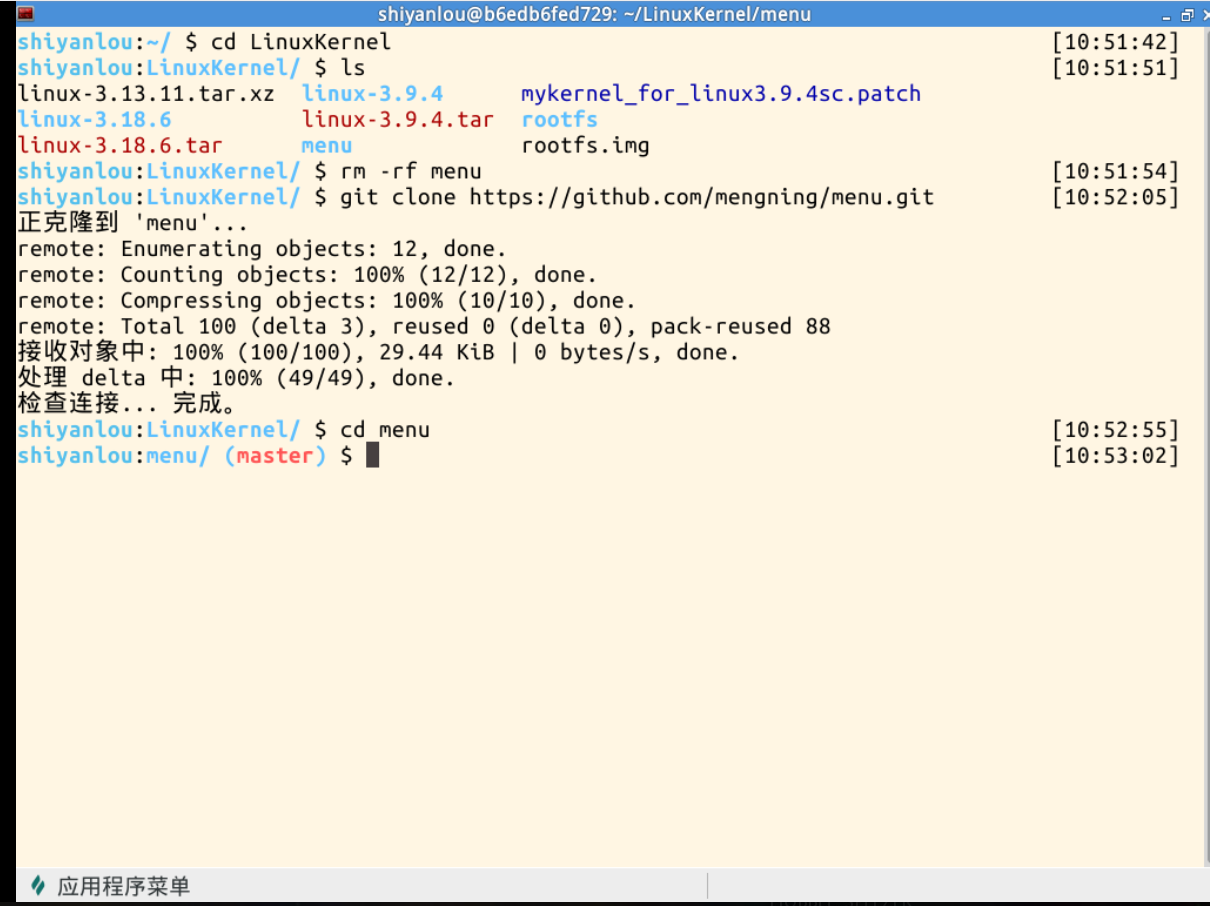Open the 应用程序菜单 applications menu
The width and height of the screenshot is (1210, 906).
[x=122, y=885]
